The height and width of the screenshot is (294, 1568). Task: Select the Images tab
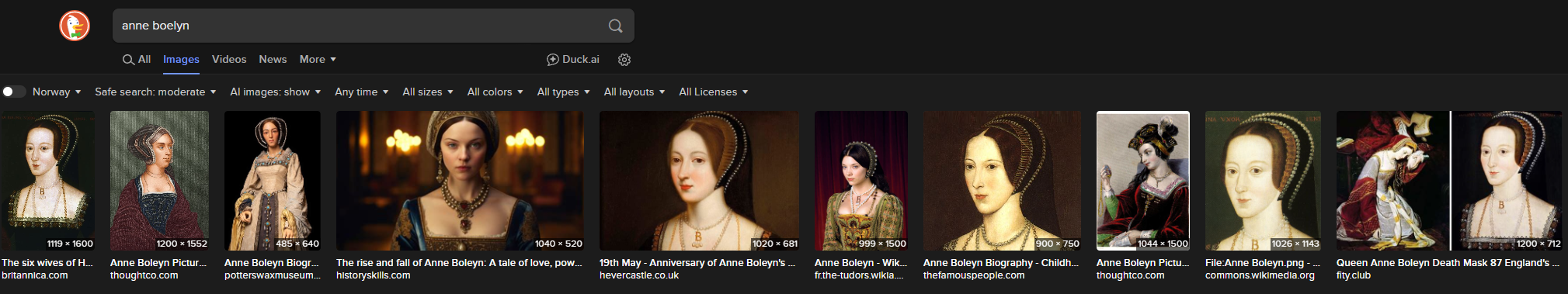181,60
